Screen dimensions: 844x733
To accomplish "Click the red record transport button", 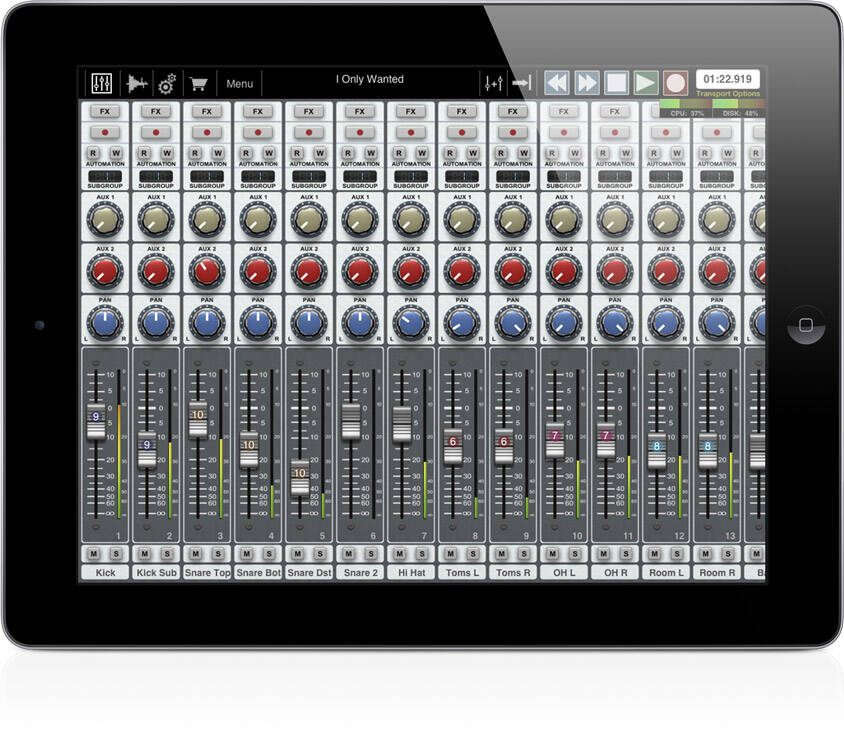I will [676, 83].
